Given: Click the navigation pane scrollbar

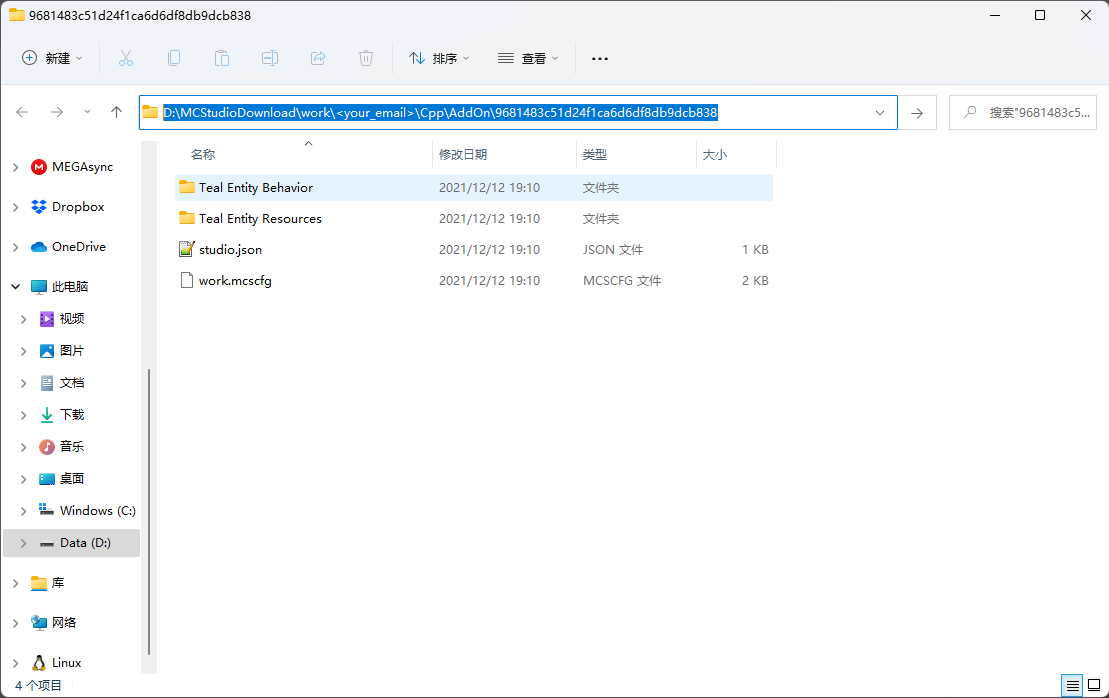Looking at the screenshot, I should 149,511.
